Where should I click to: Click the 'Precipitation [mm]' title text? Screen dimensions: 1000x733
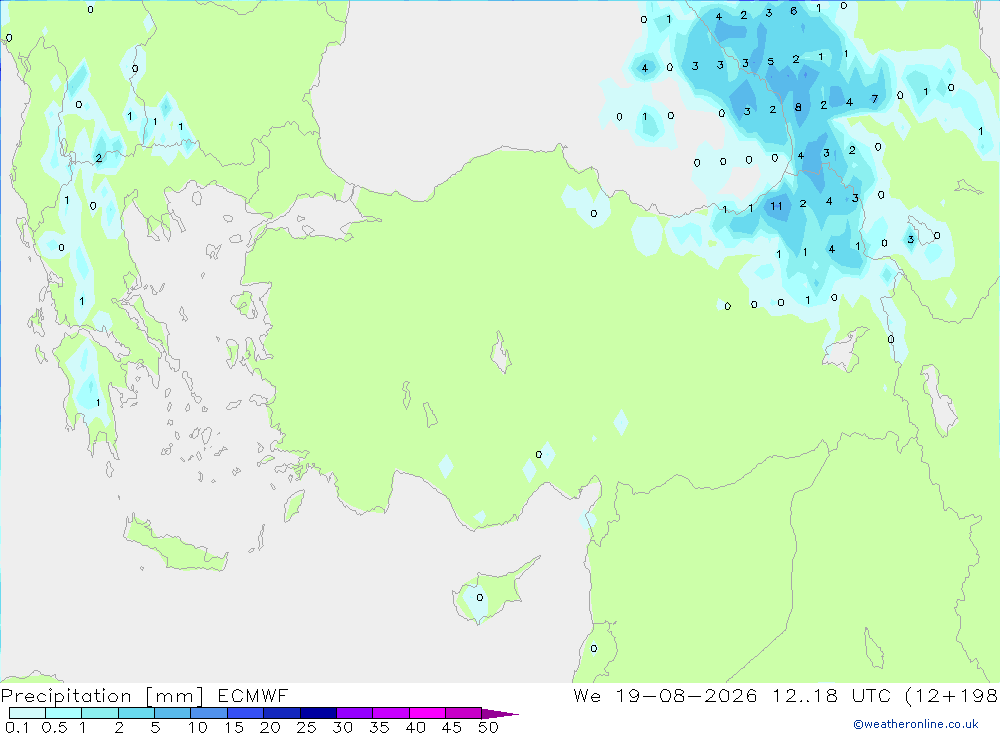coord(102,696)
